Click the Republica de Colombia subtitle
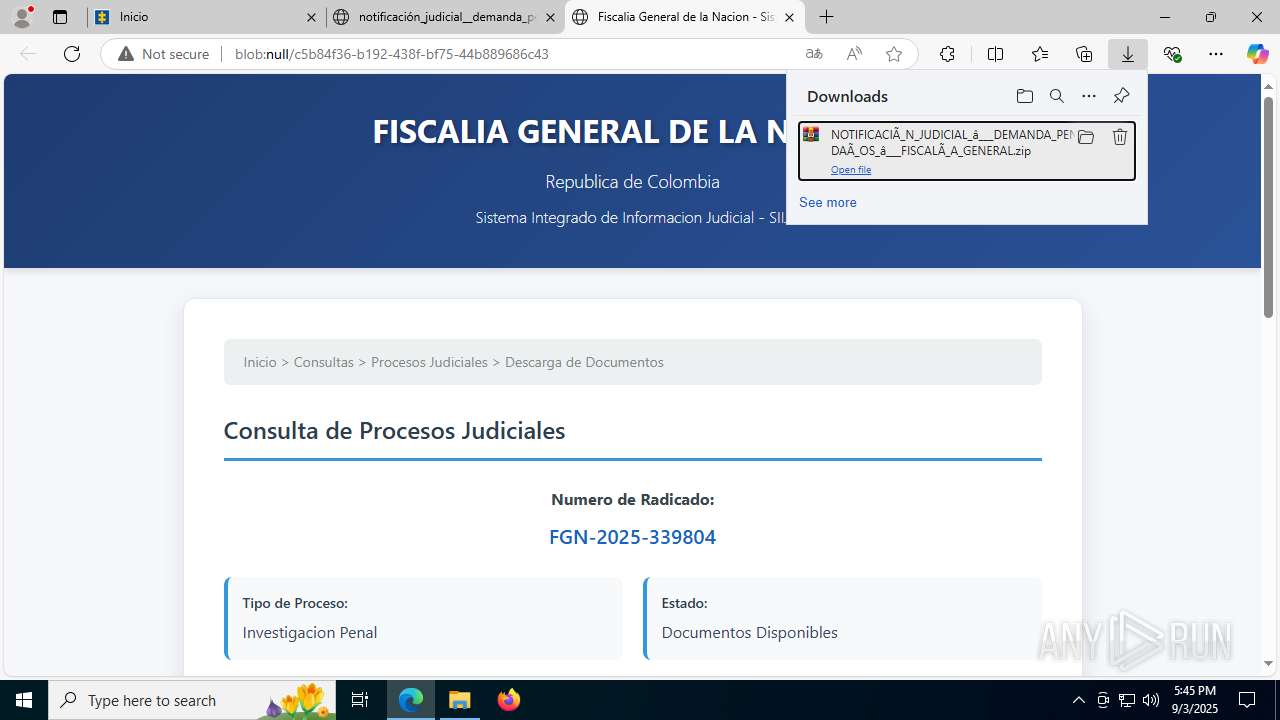 tap(632, 181)
